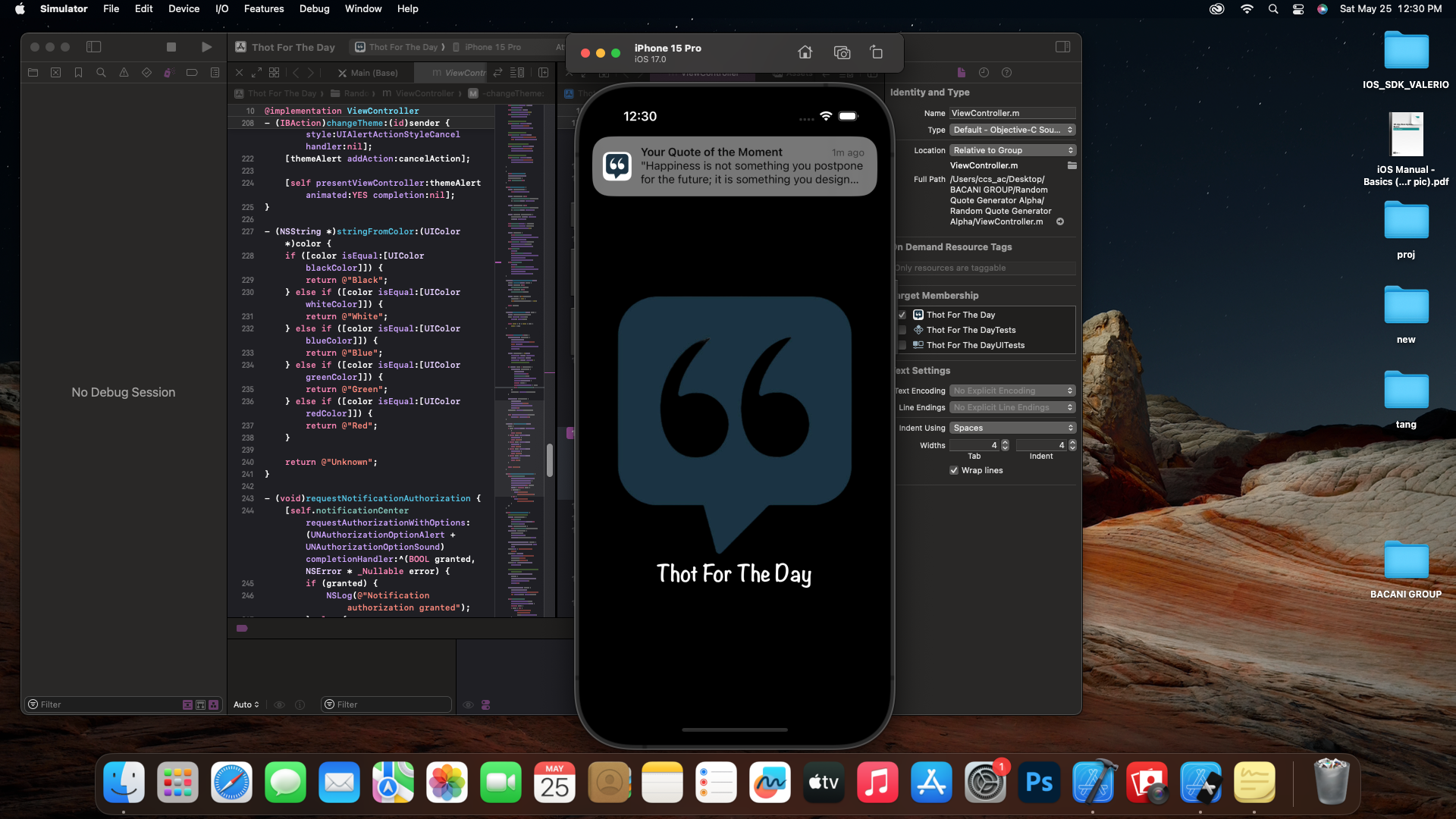Rotate the simulated iPhone device
The width and height of the screenshot is (1456, 819).
tap(877, 52)
